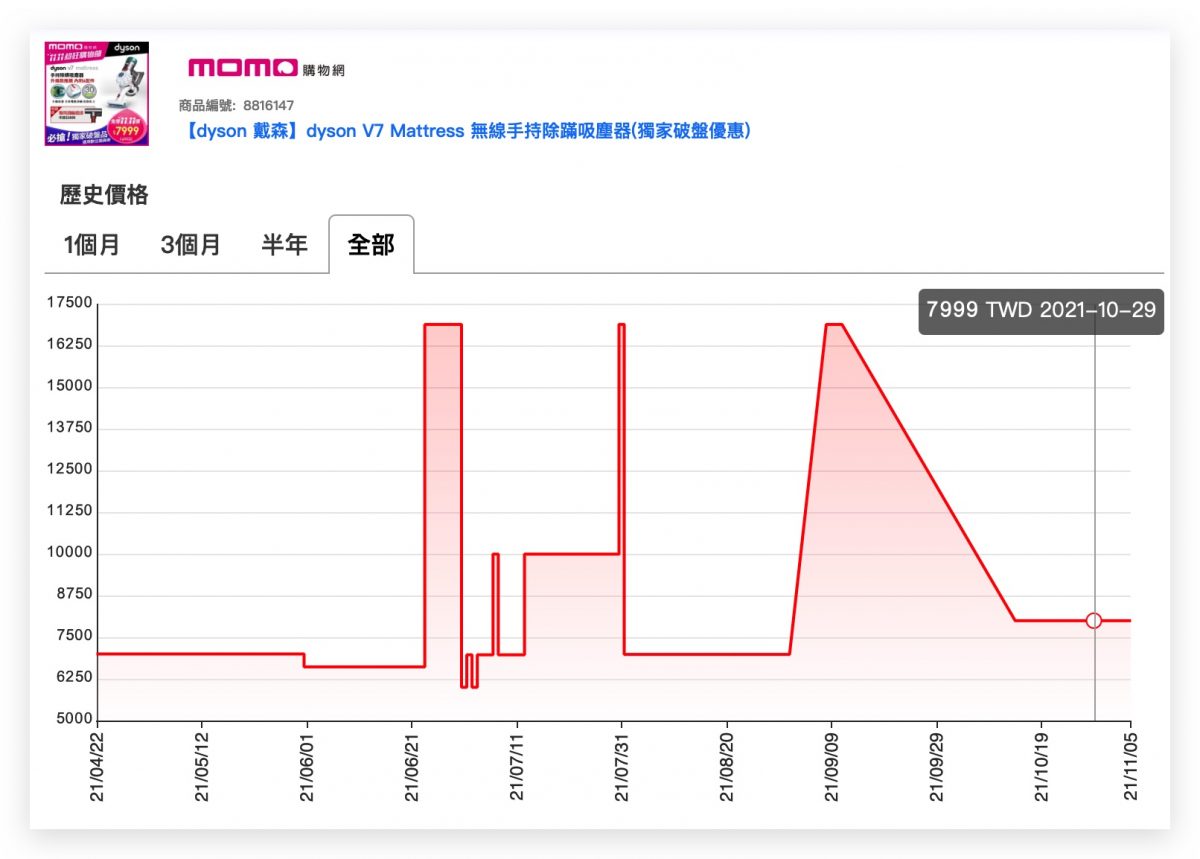Click the 21/11/05 date label
The height and width of the screenshot is (859, 1200).
click(1131, 766)
